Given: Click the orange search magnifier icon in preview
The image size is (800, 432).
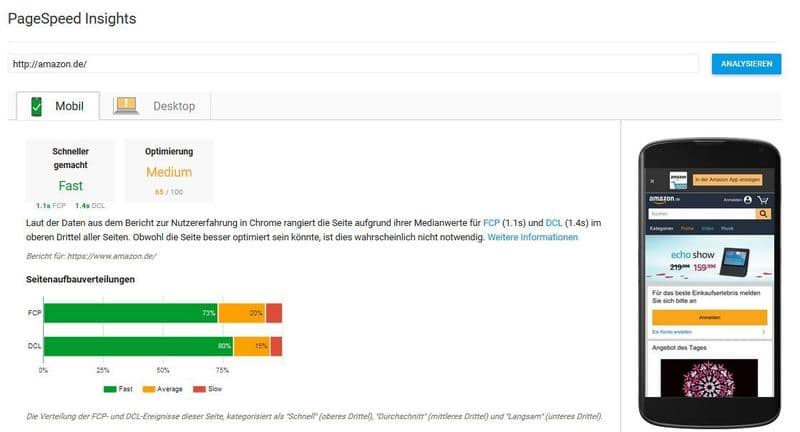Looking at the screenshot, I should pos(763,214).
